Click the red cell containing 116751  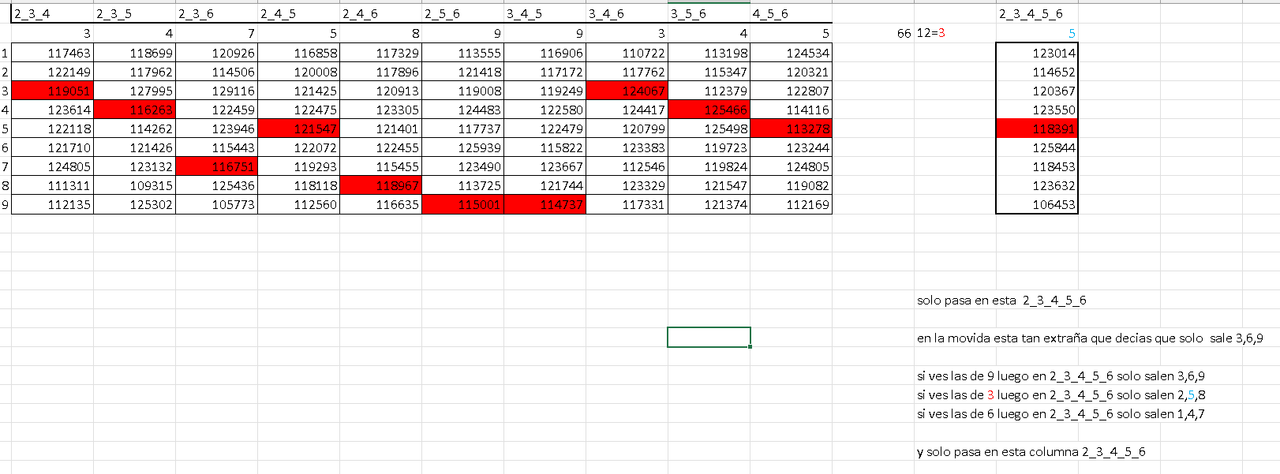[217, 166]
